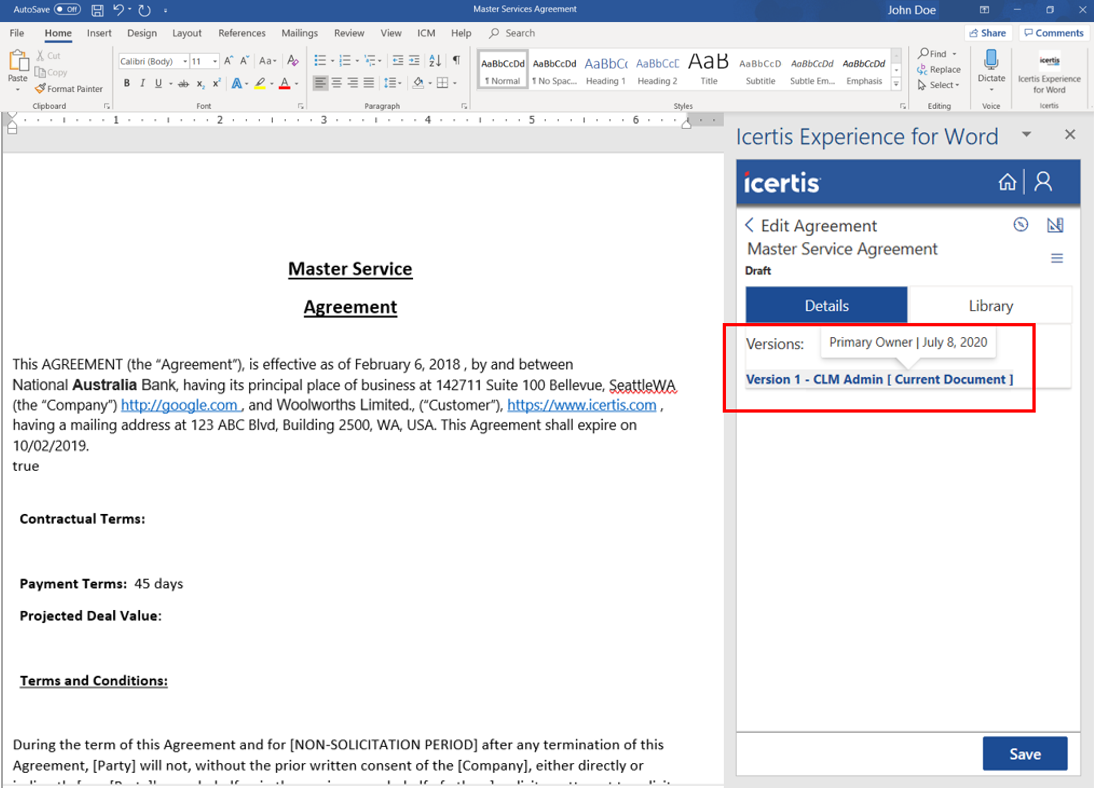This screenshot has height=788, width=1094.
Task: Switch to the Insert ribbon tab
Action: click(99, 33)
